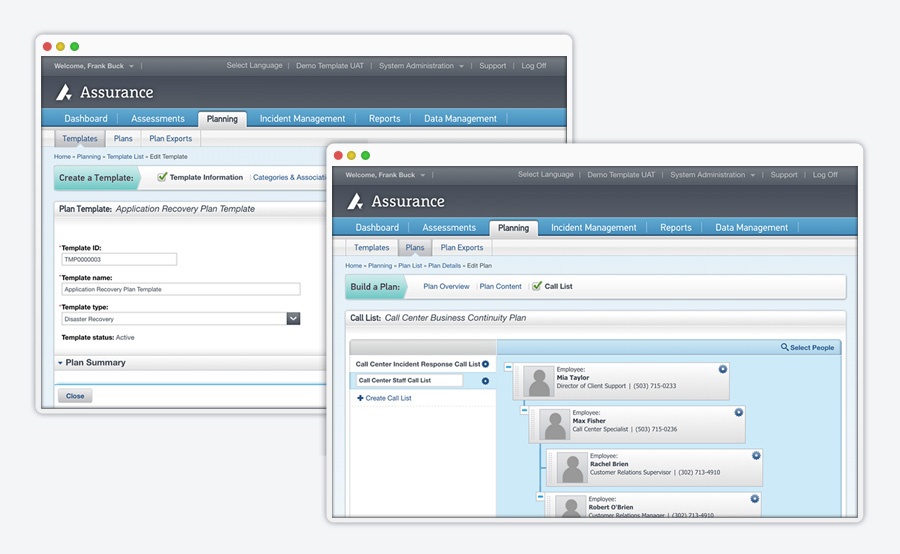Toggle the Call List step checkmark
Image resolution: width=900 pixels, height=554 pixels.
coord(537,286)
